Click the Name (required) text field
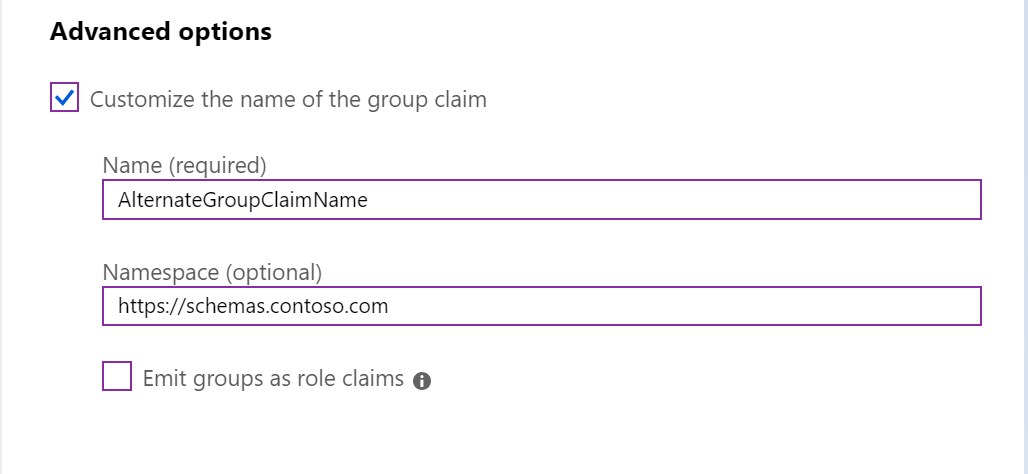 541,199
